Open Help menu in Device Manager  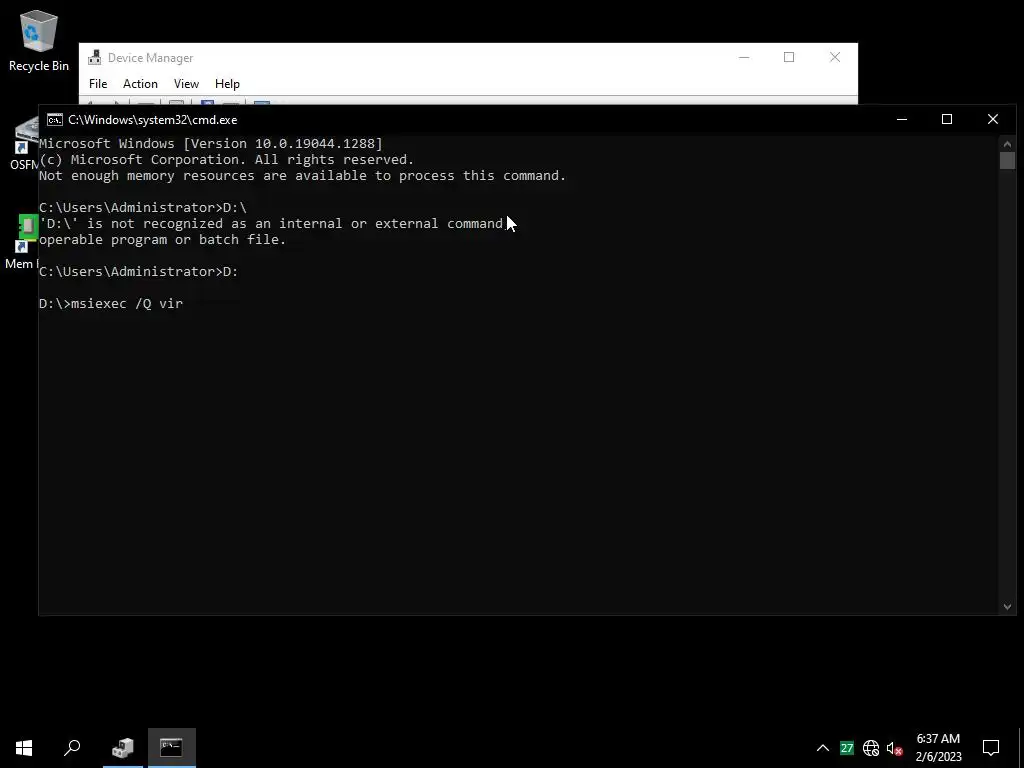(x=227, y=84)
